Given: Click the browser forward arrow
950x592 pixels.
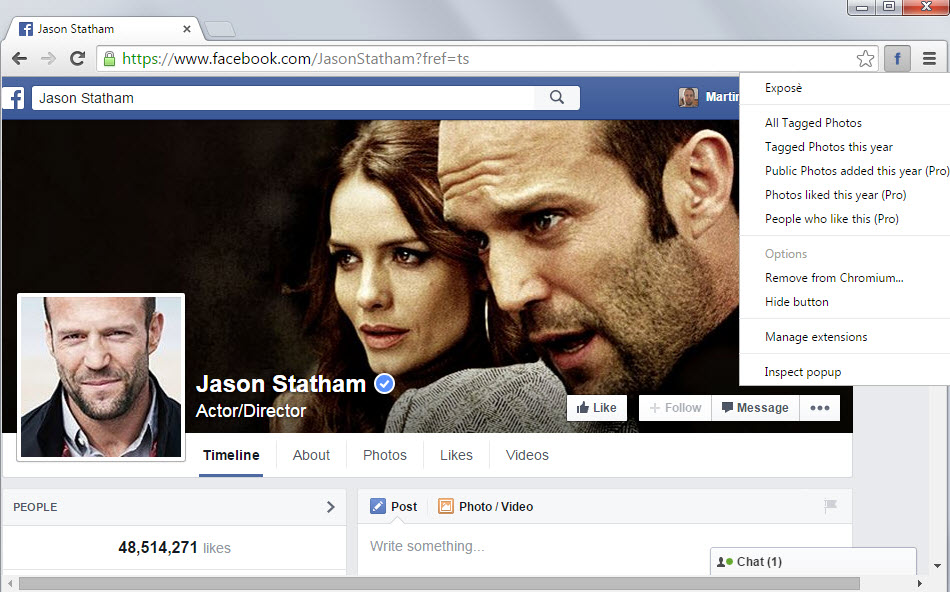Looking at the screenshot, I should coord(48,59).
